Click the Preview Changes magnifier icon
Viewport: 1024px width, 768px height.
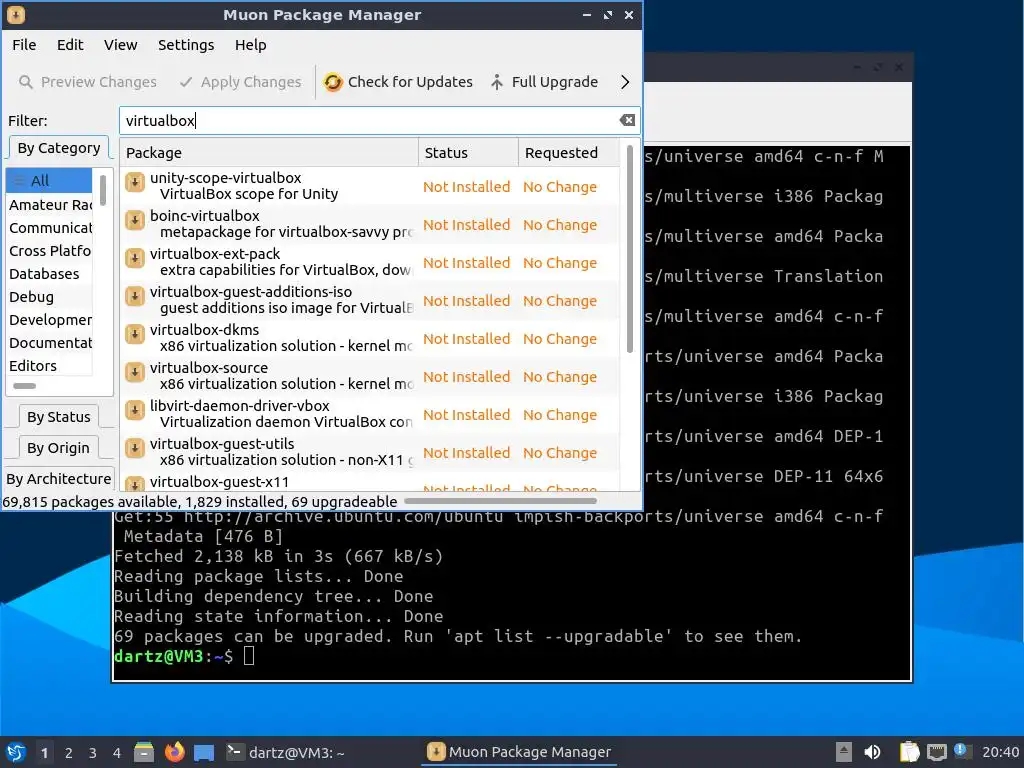pos(25,82)
